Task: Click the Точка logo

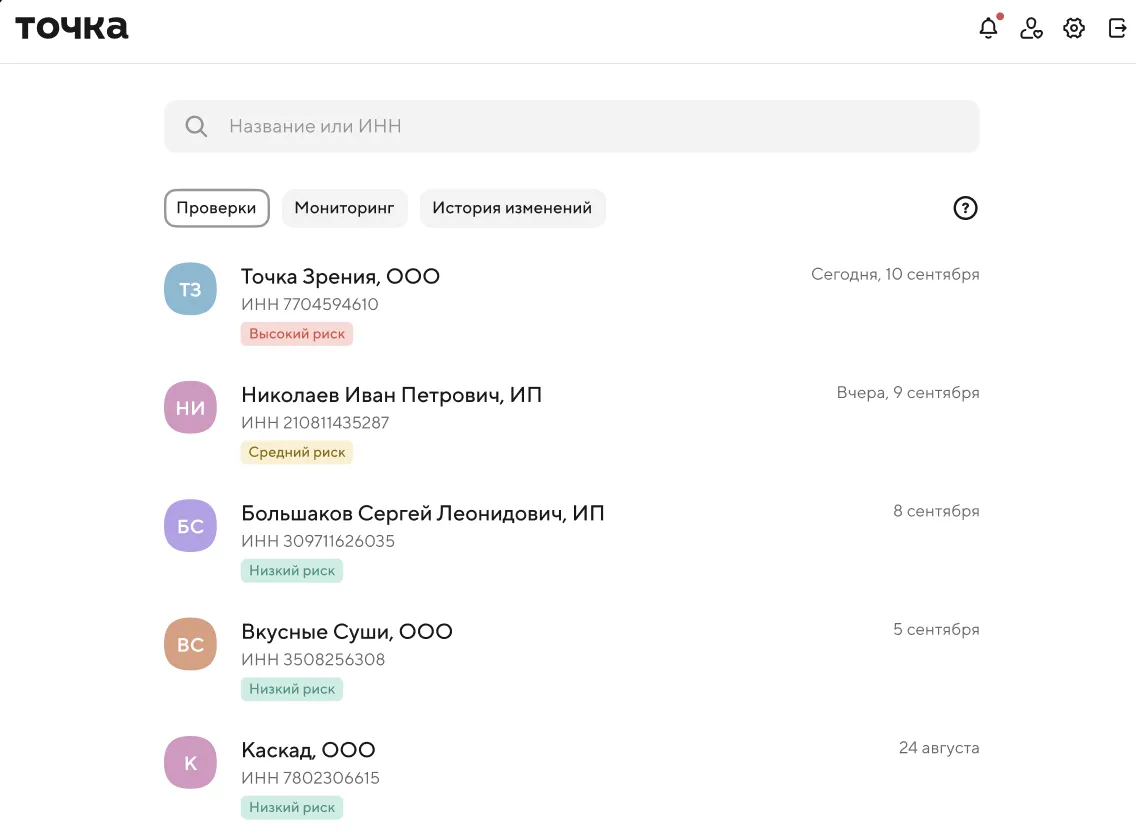Action: click(x=72, y=28)
